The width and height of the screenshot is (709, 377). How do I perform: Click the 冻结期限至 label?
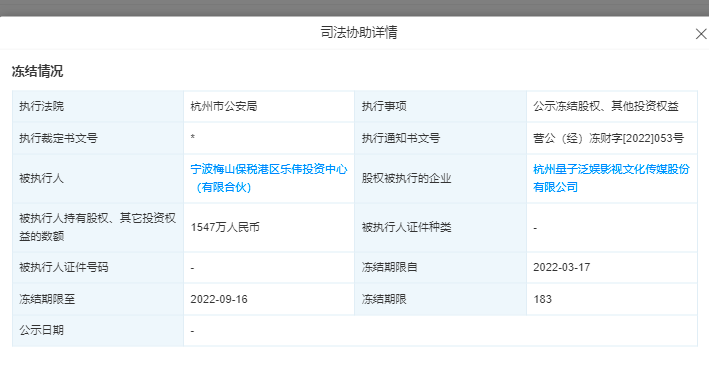47,299
